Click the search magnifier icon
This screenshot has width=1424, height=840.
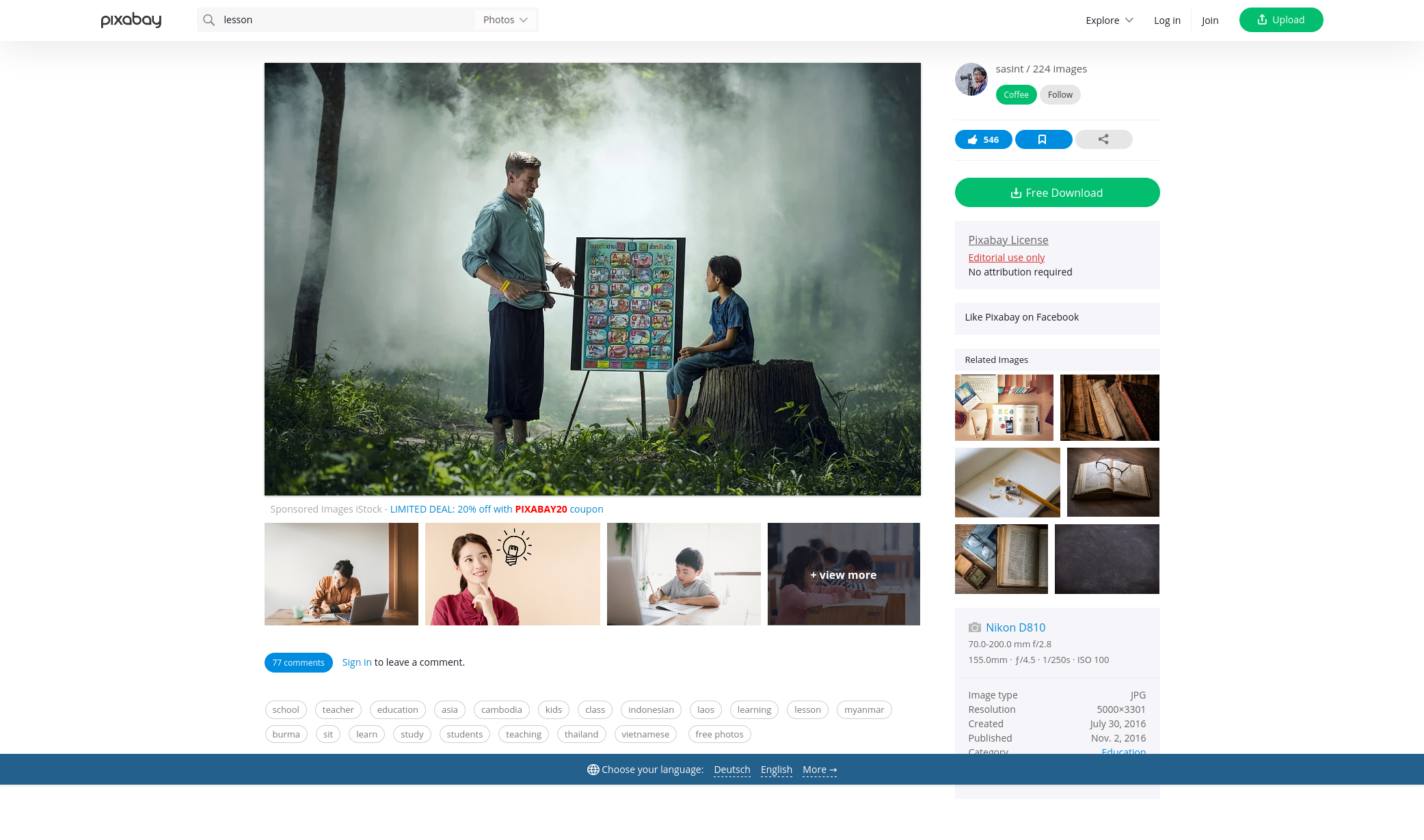pyautogui.click(x=209, y=20)
